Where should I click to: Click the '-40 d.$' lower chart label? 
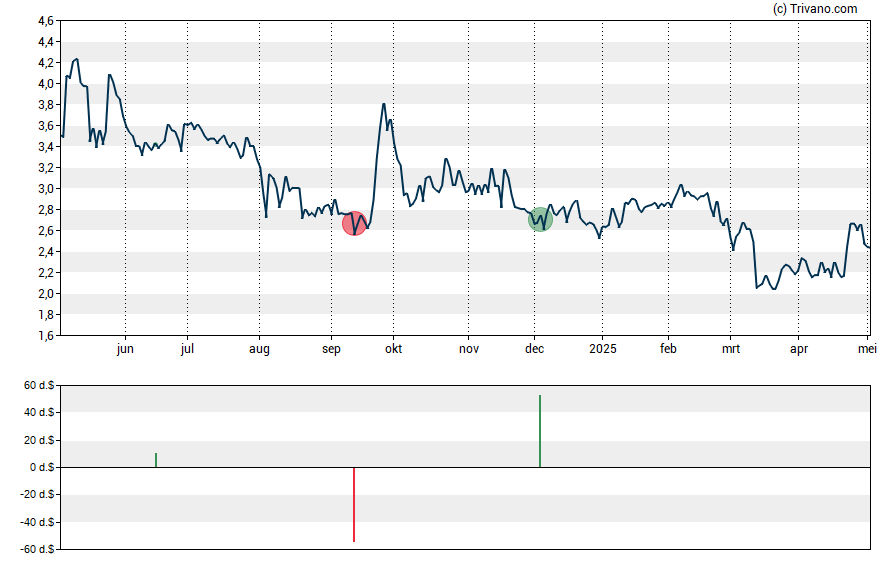pos(37,522)
